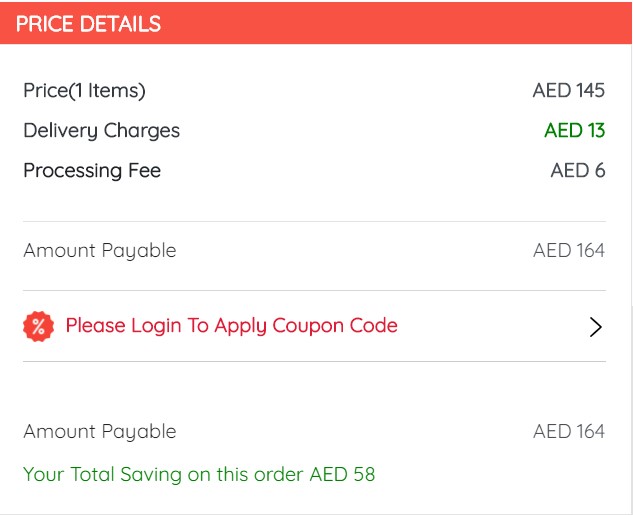
Task: Open the Please Login To Apply Coupon Code link
Action: pos(231,325)
